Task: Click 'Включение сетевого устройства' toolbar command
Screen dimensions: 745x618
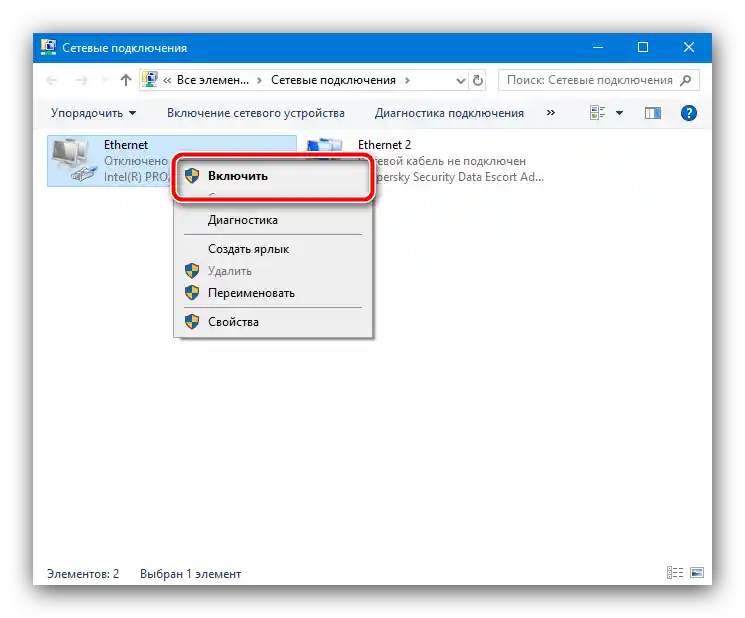Action: [256, 113]
